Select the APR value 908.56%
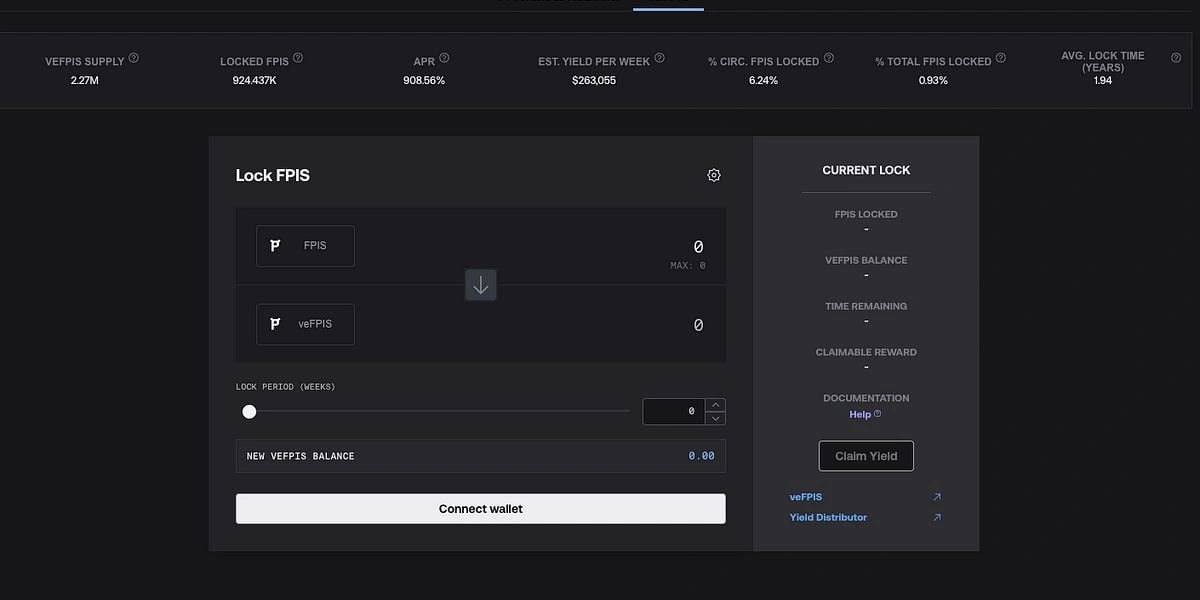 click(424, 80)
